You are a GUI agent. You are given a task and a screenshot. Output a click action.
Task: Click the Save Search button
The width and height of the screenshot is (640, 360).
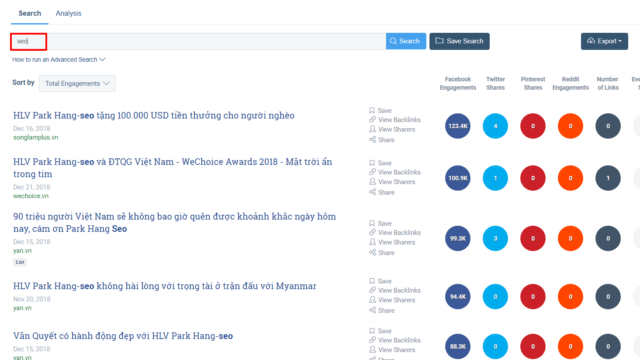(459, 41)
